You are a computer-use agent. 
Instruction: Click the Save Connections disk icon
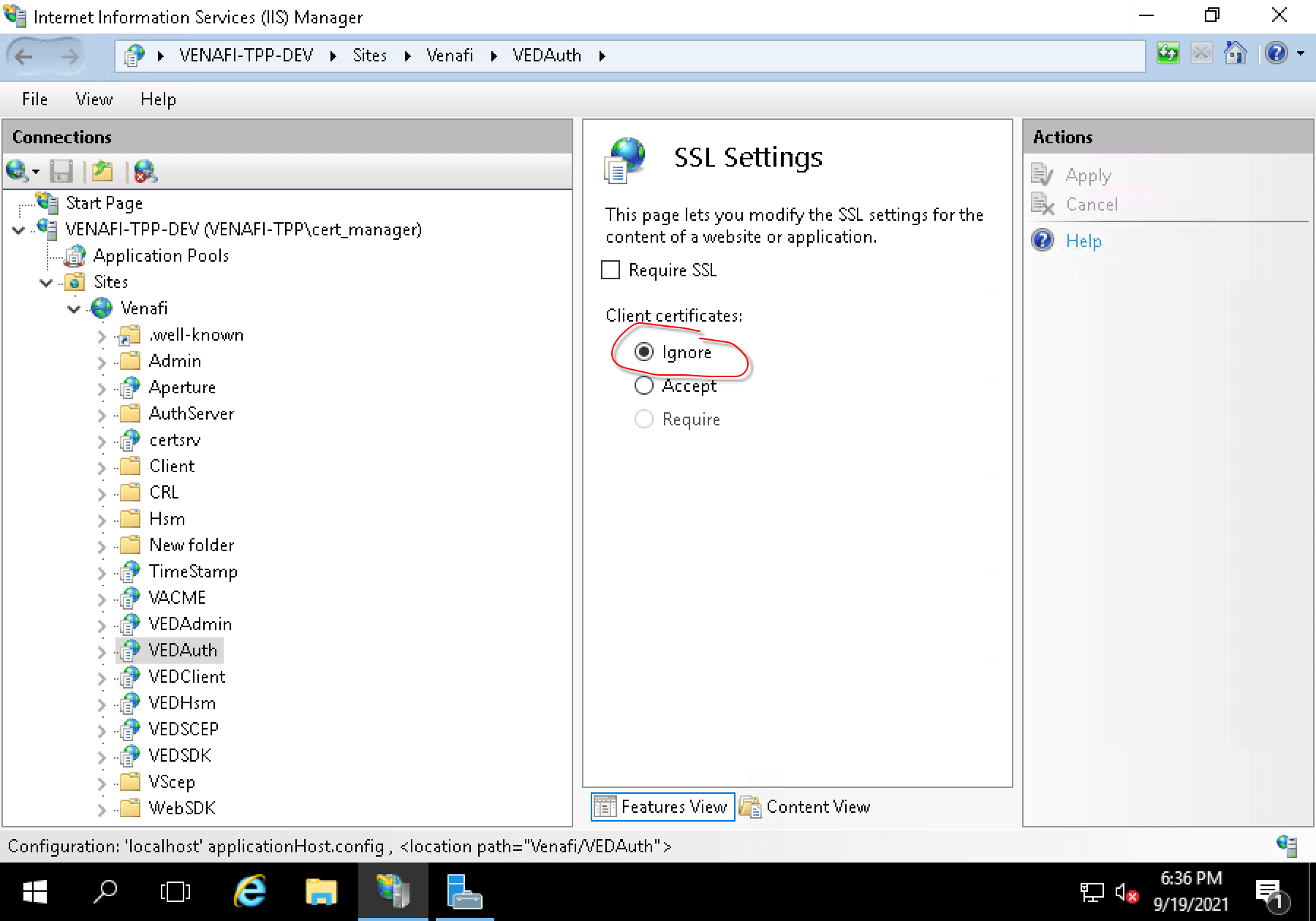point(61,172)
